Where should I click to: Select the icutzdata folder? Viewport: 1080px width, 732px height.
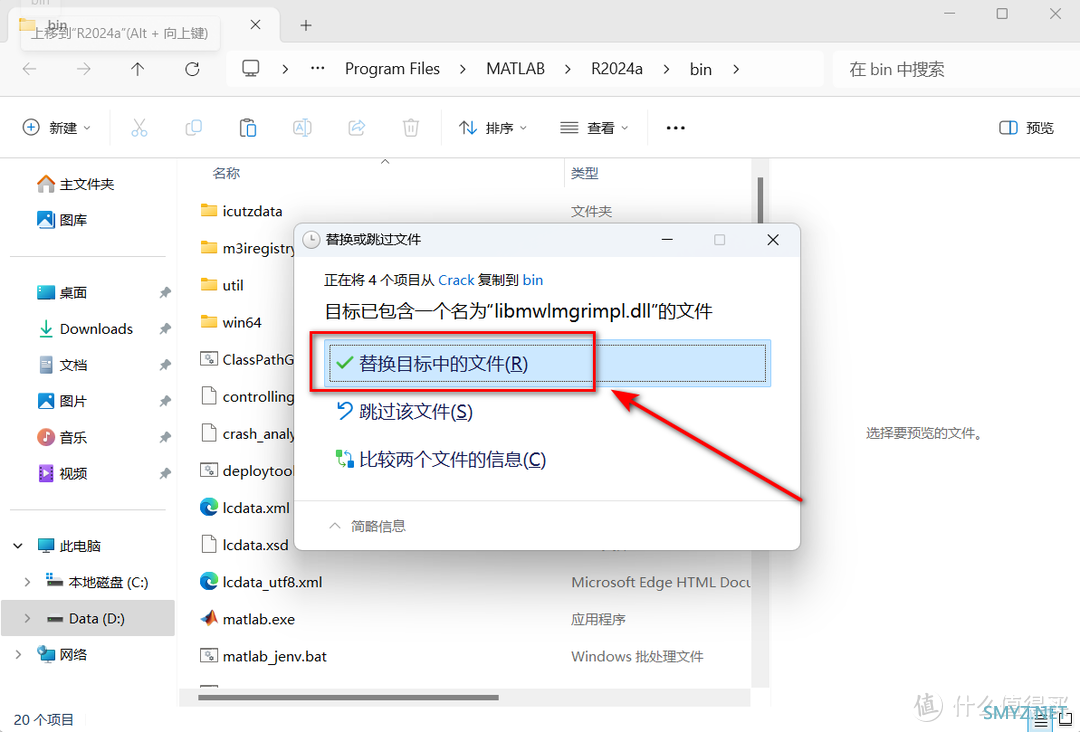click(241, 211)
